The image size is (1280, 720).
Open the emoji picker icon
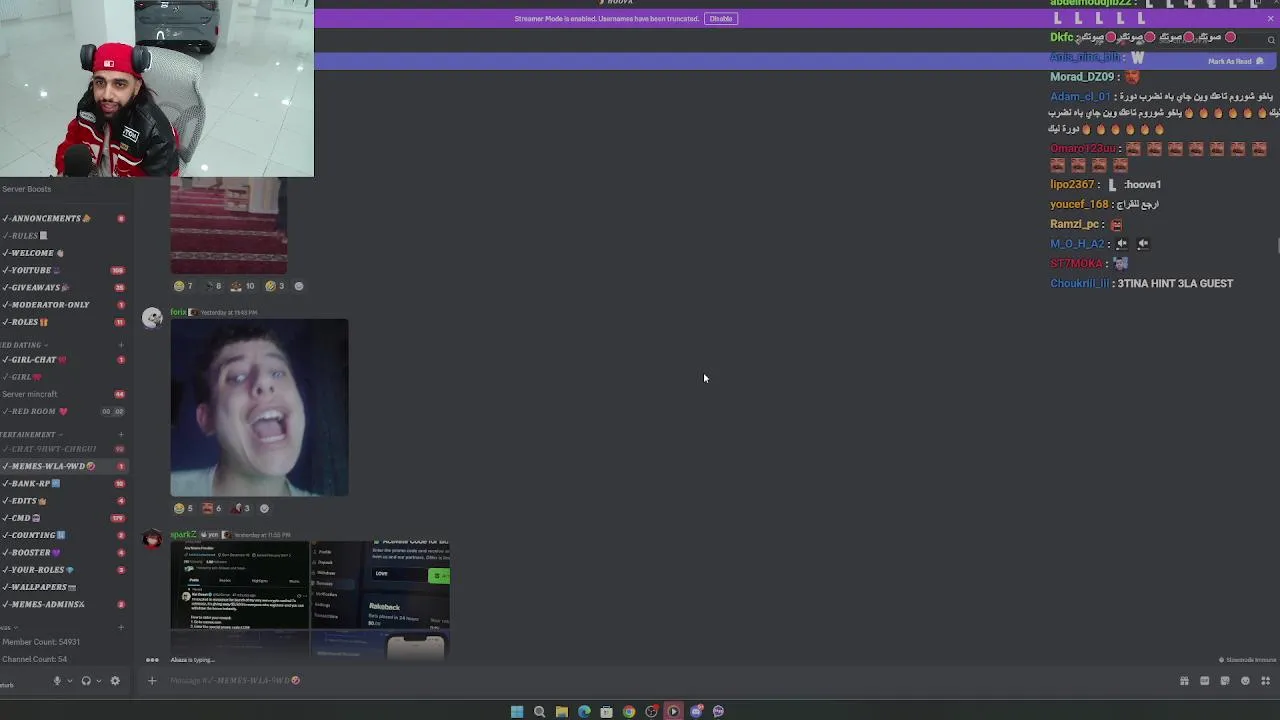tap(1245, 681)
